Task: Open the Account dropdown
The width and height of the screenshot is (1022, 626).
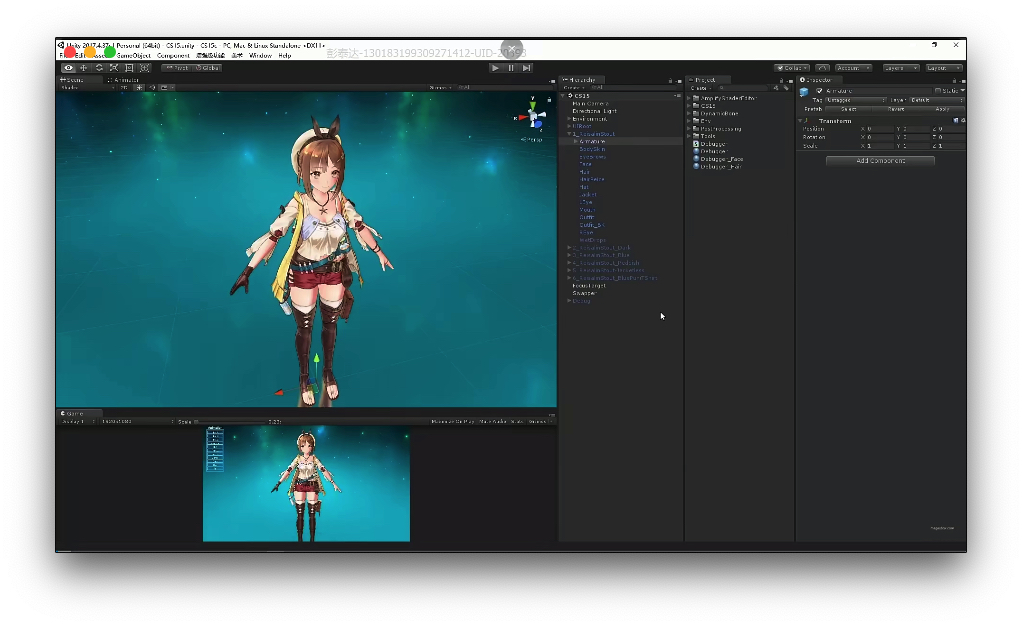Action: coord(853,68)
